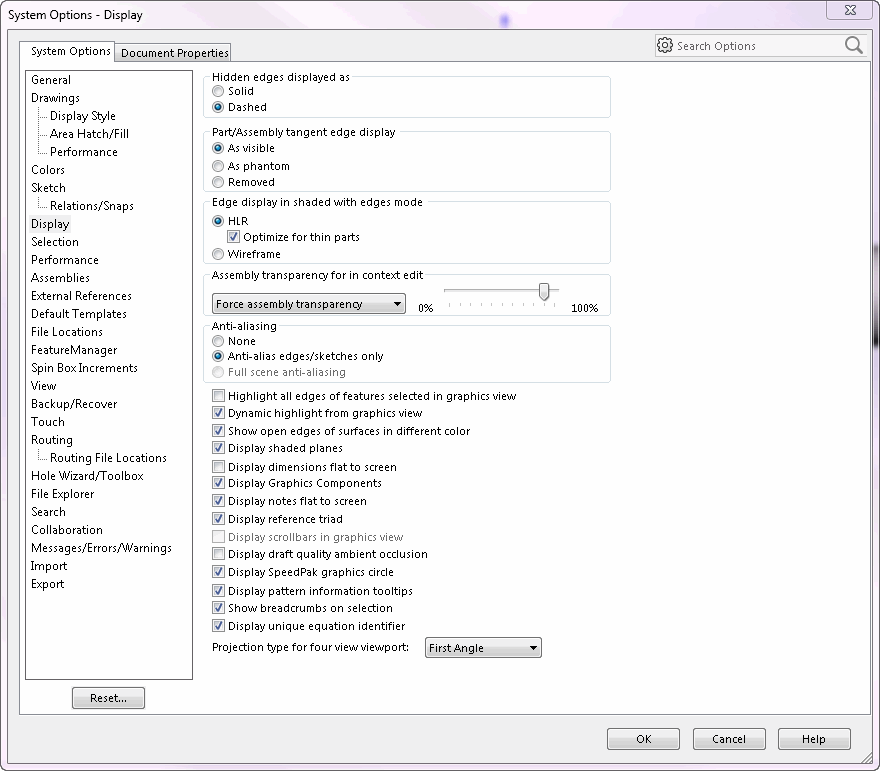Select Relations/Snaps under Sketch

pyautogui.click(x=91, y=205)
